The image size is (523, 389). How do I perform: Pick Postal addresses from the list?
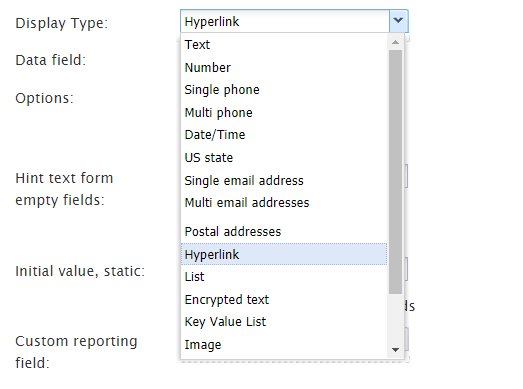[x=284, y=232]
